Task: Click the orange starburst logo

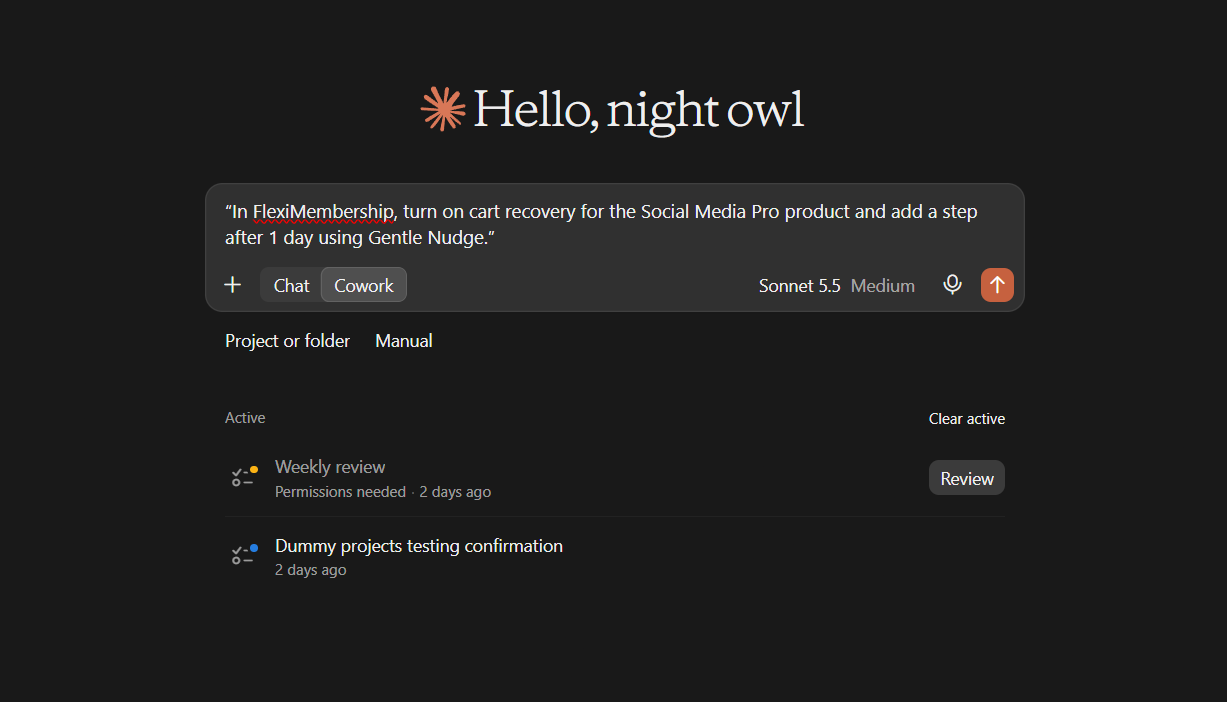Action: tap(443, 109)
